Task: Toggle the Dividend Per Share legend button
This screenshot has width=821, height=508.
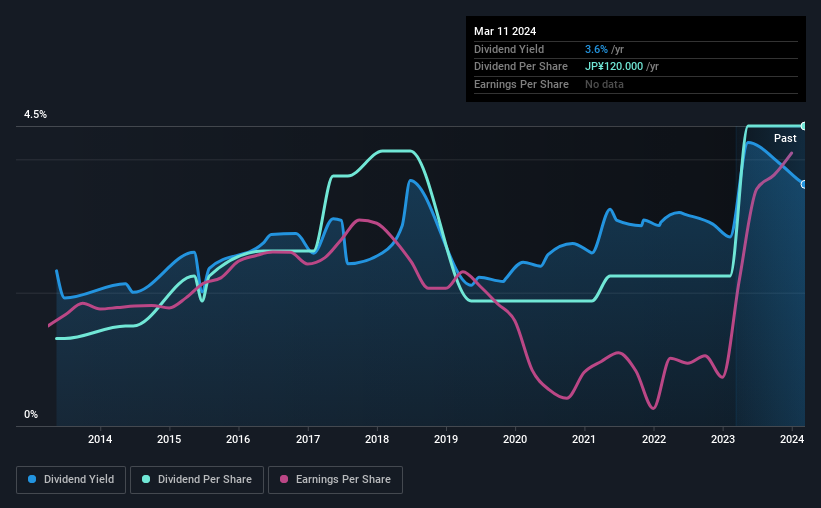Action: 197,480
